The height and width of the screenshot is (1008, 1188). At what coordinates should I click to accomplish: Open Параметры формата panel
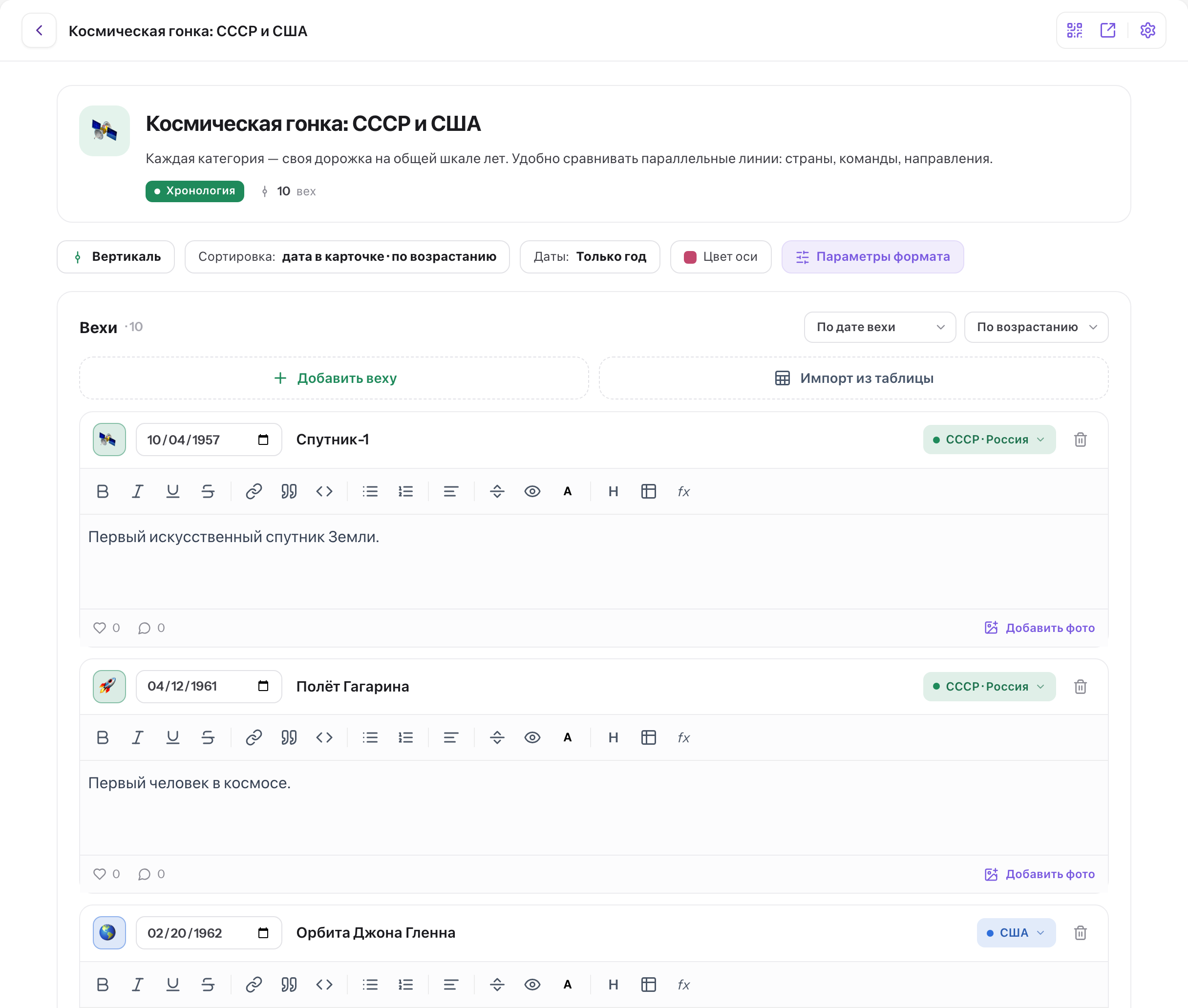pos(872,256)
